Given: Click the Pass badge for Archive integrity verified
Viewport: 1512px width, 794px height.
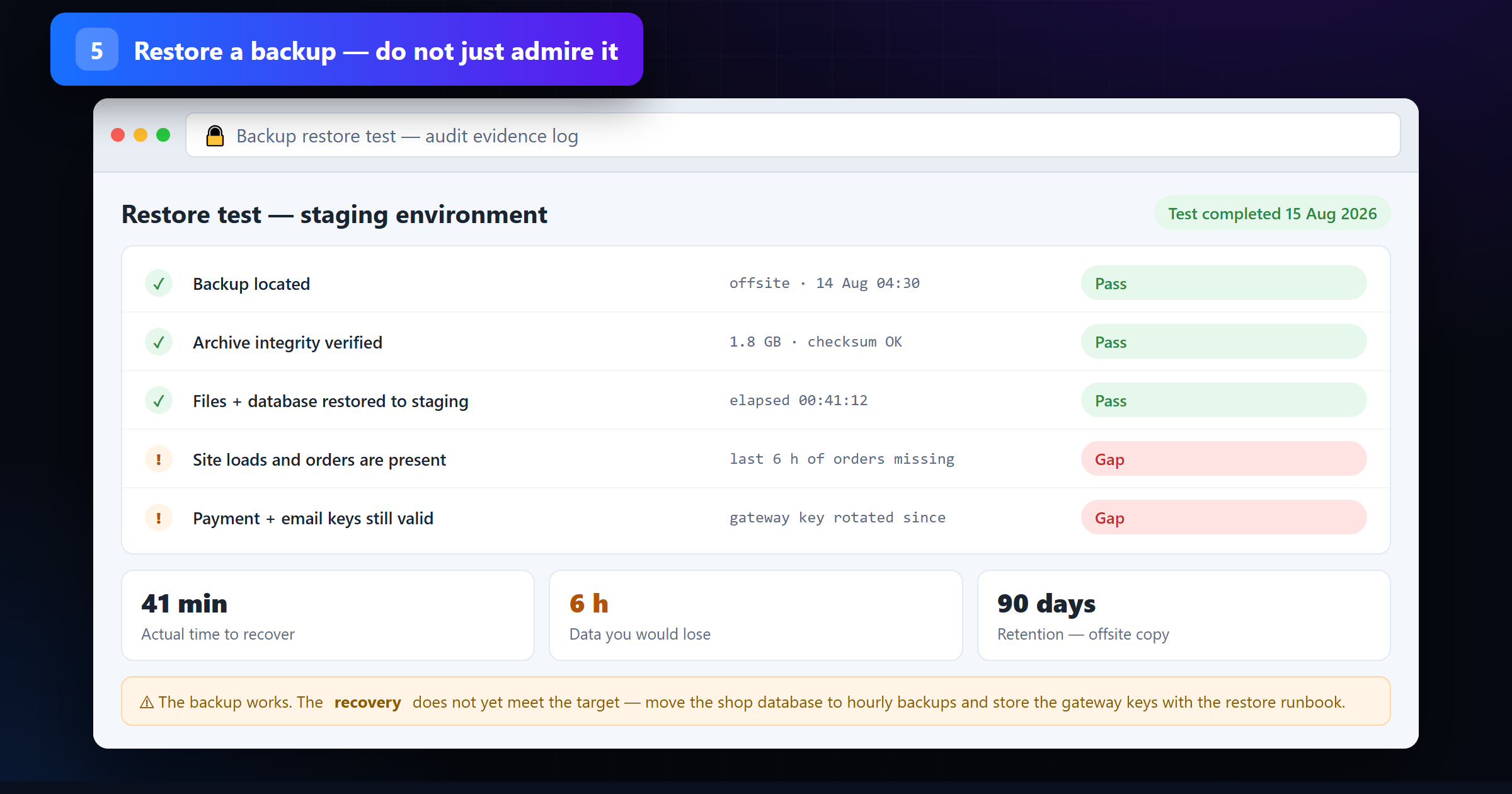Looking at the screenshot, I should [1223, 342].
